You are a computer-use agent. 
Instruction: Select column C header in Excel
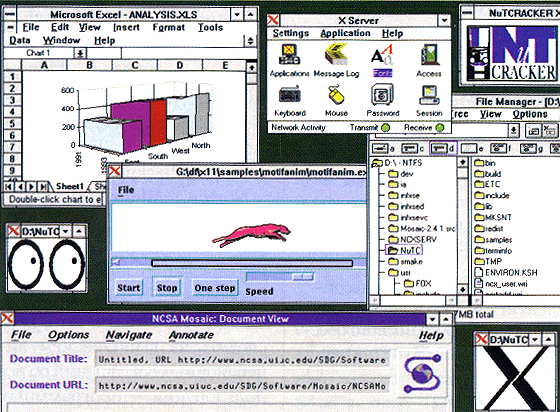(135, 65)
